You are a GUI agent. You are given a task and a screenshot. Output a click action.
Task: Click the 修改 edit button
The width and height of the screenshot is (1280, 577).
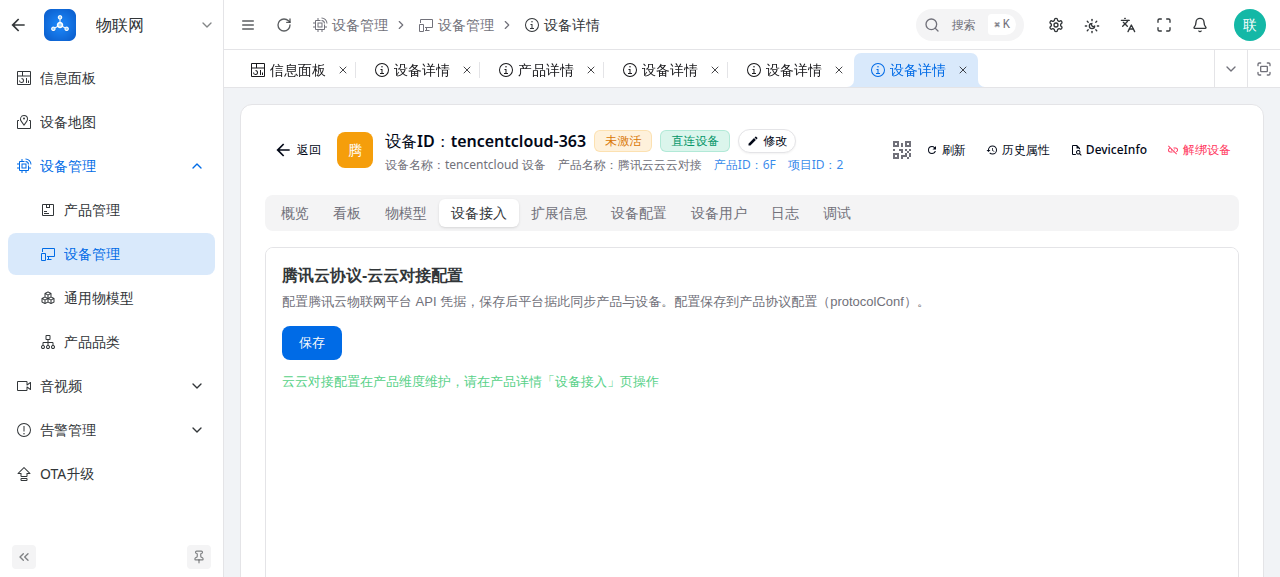[767, 141]
